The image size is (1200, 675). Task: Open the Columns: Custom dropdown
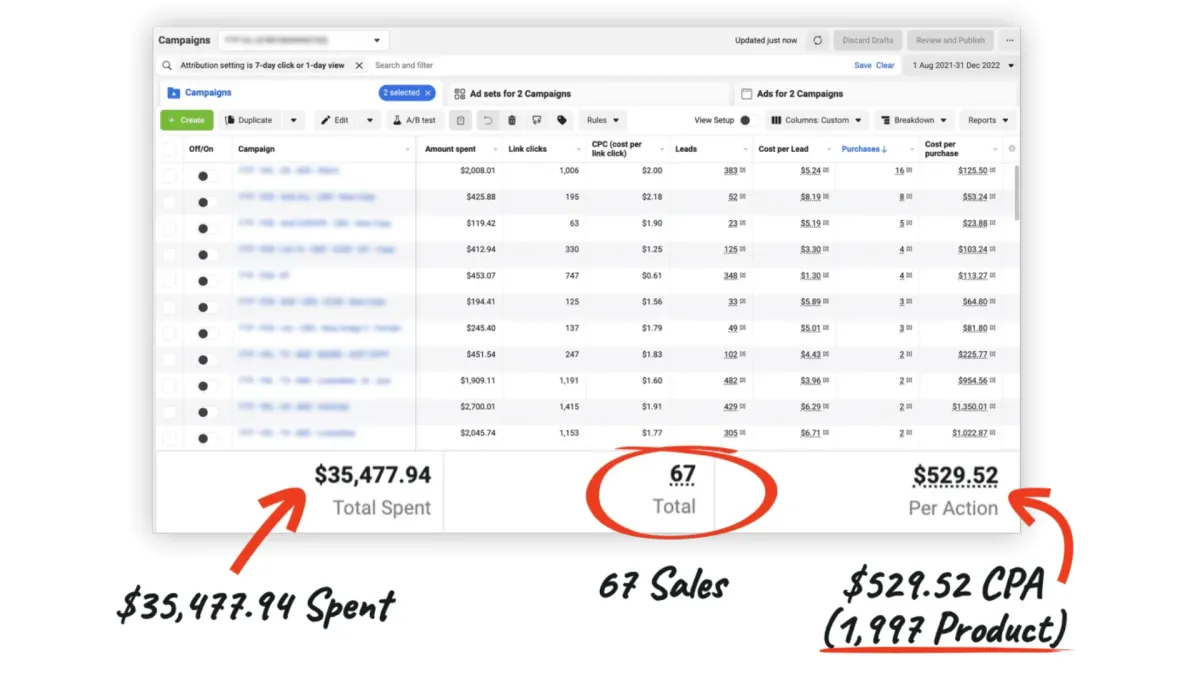817,120
